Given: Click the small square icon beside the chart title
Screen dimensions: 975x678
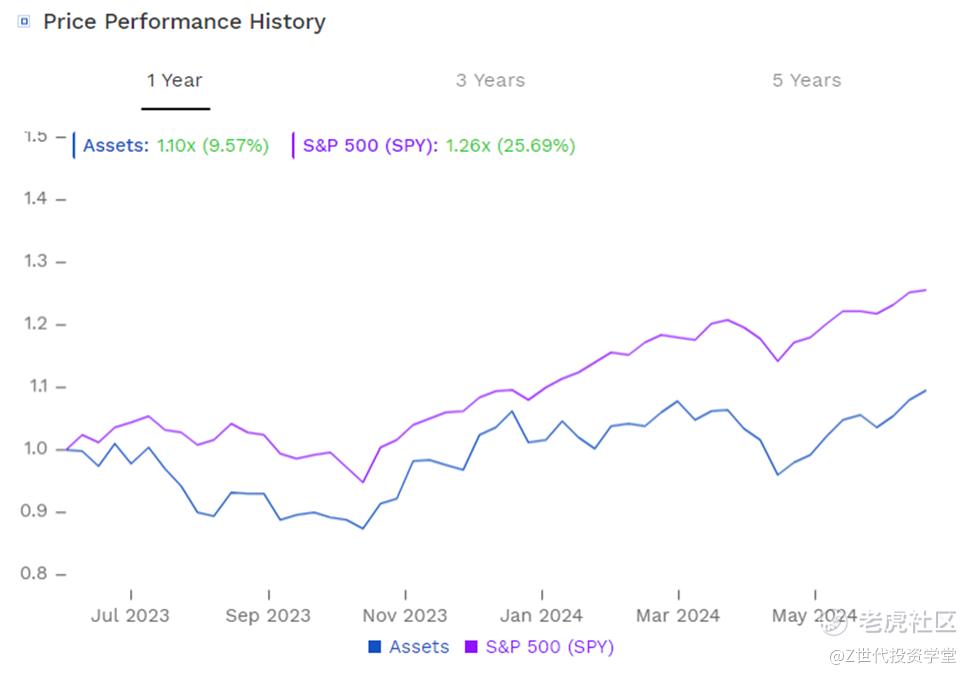Looking at the screenshot, I should pyautogui.click(x=24, y=21).
